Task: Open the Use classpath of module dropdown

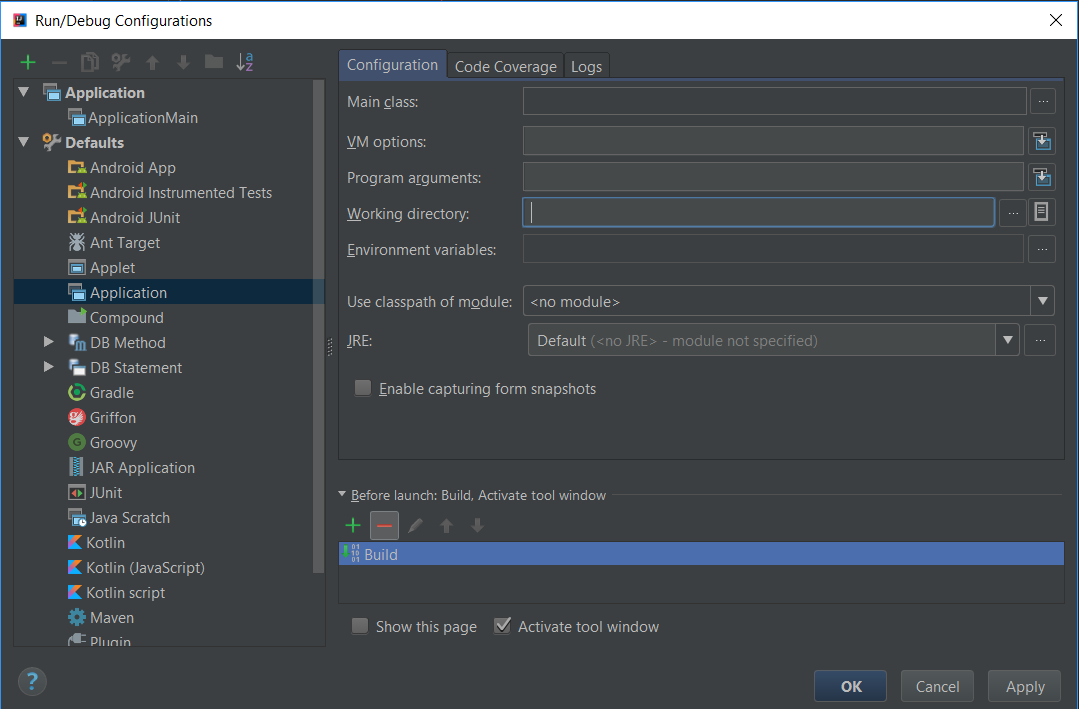Action: click(x=1043, y=300)
